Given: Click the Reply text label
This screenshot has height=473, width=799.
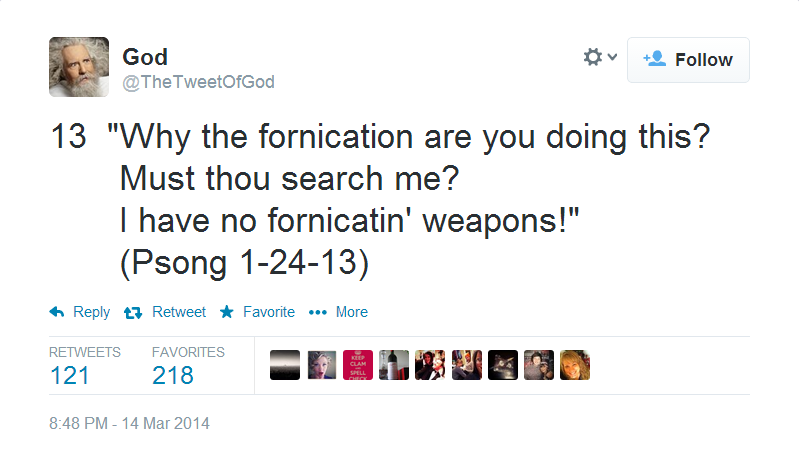Looking at the screenshot, I should 91,312.
